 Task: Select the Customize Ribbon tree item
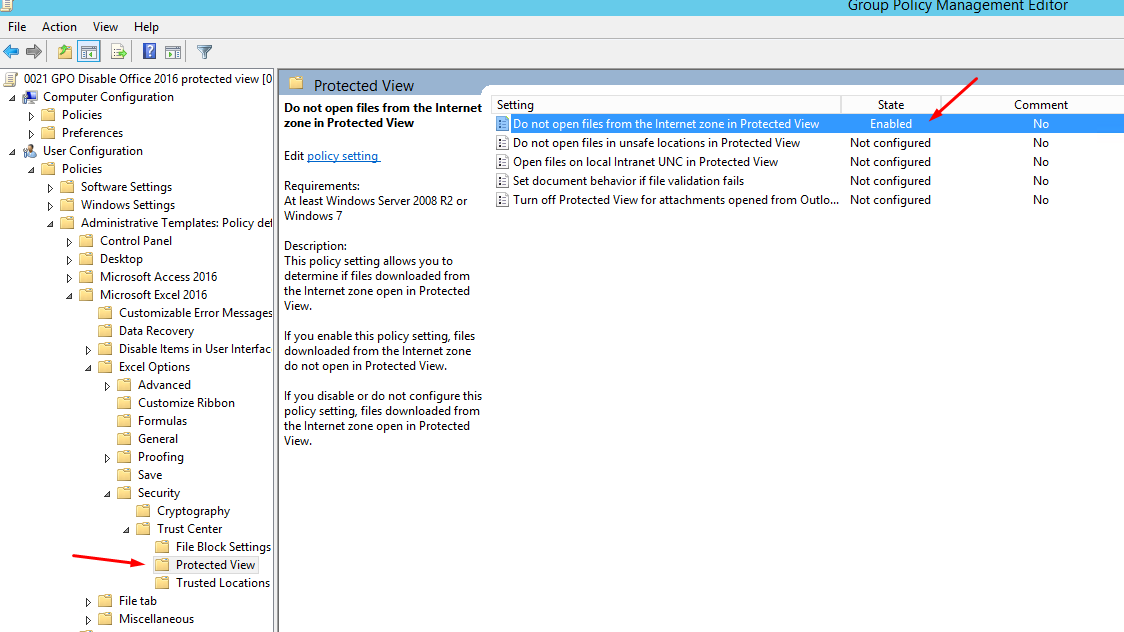[x=186, y=403]
